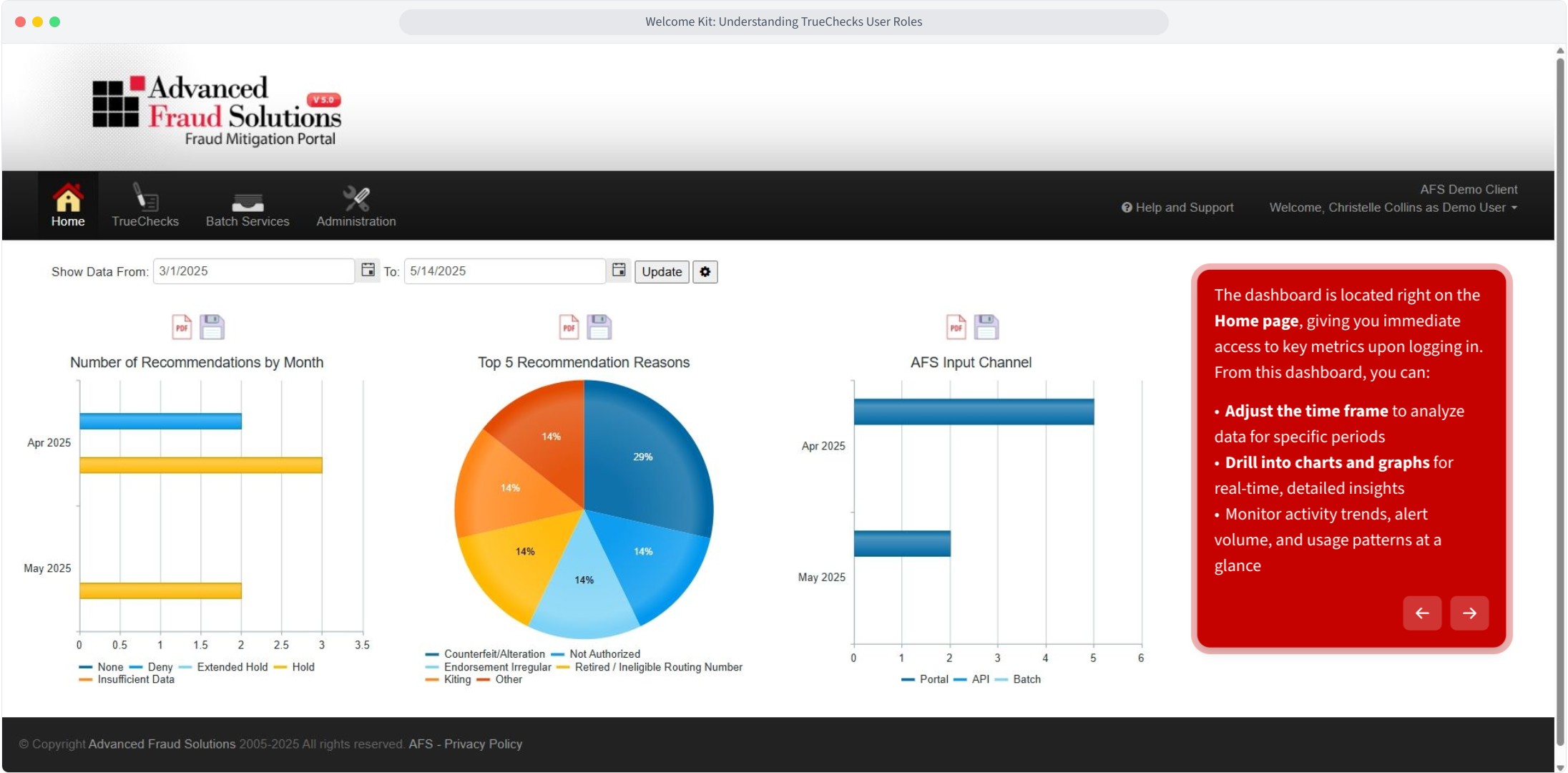Open the TrueChecks menu

(145, 205)
